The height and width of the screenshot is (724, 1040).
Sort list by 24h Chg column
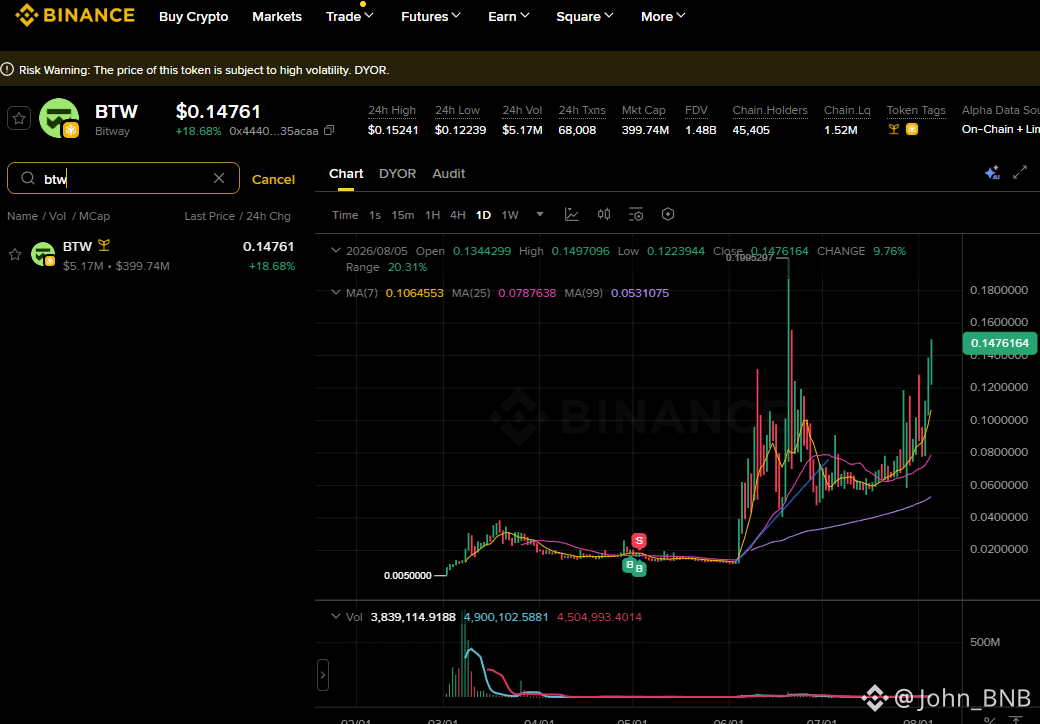click(x=267, y=216)
